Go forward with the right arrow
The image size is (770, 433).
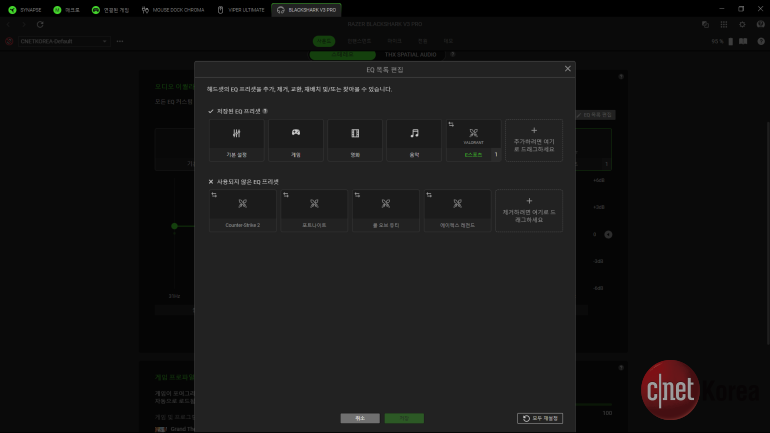click(x=24, y=24)
